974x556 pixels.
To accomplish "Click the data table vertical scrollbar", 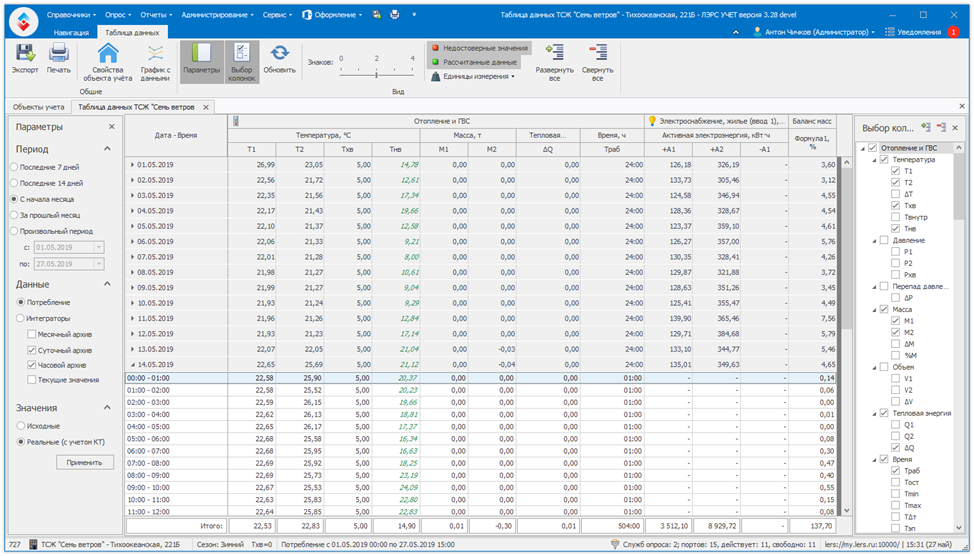I will click(x=845, y=335).
